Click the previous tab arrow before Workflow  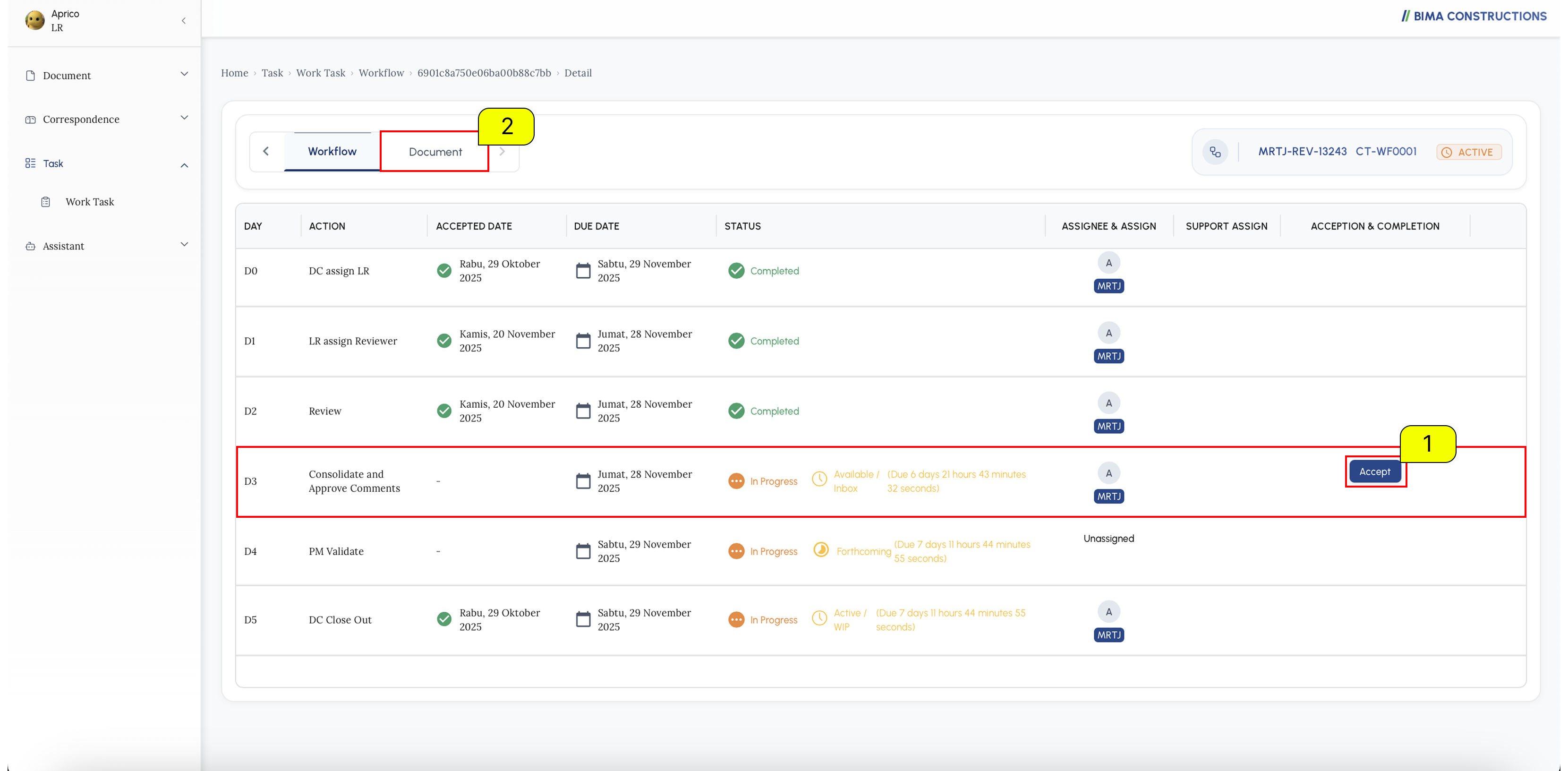(266, 151)
